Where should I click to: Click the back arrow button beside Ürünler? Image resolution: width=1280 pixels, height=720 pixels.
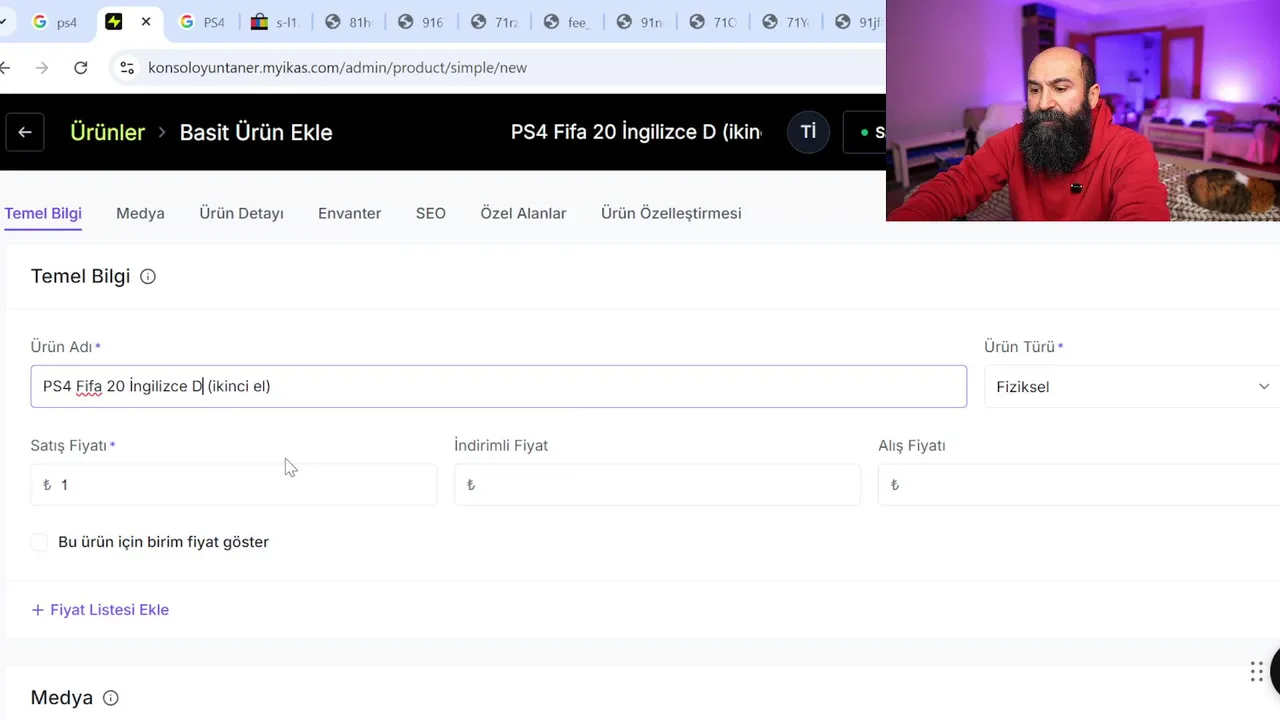click(x=25, y=132)
